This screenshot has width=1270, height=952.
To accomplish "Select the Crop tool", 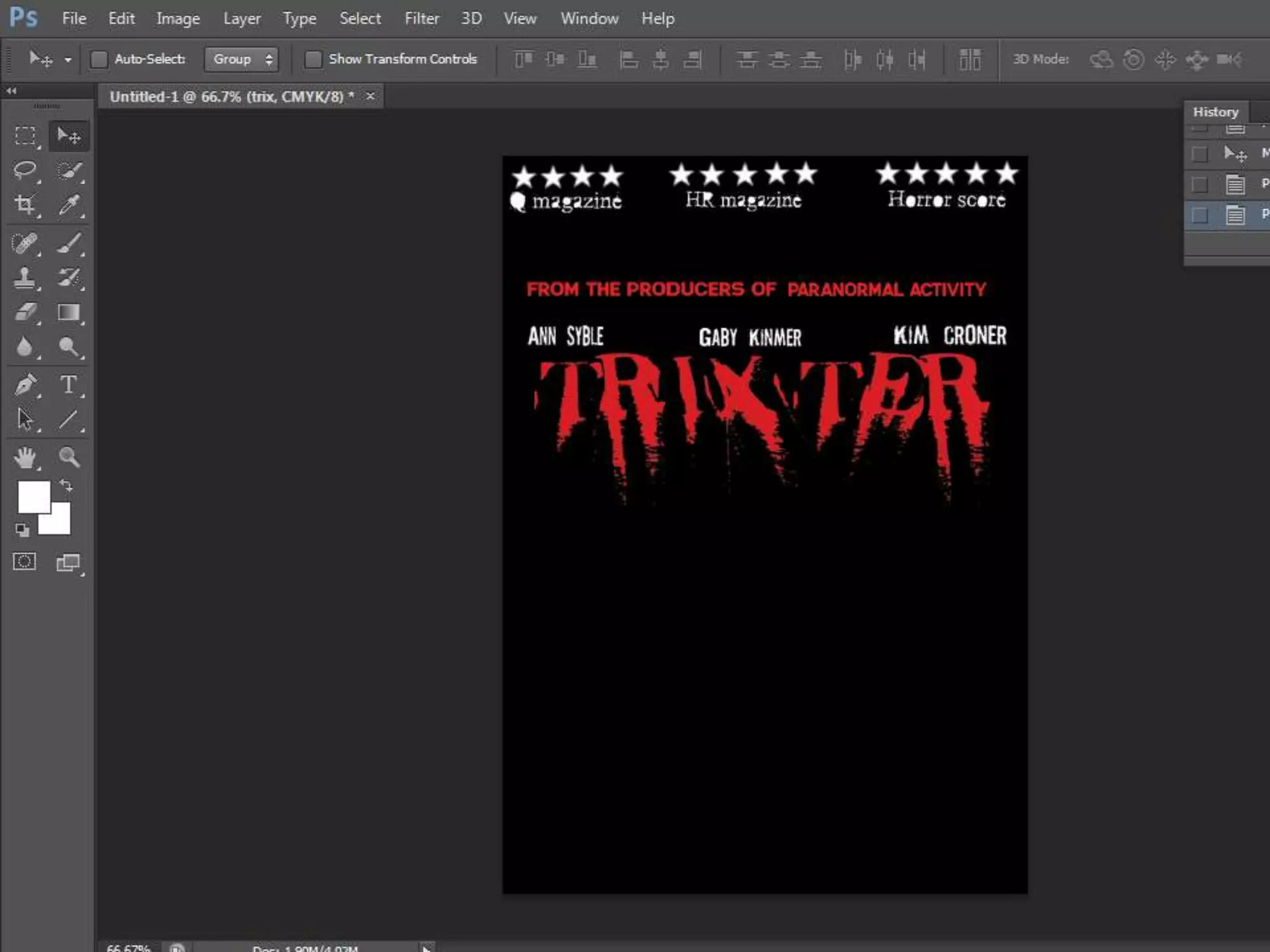I will [x=25, y=205].
